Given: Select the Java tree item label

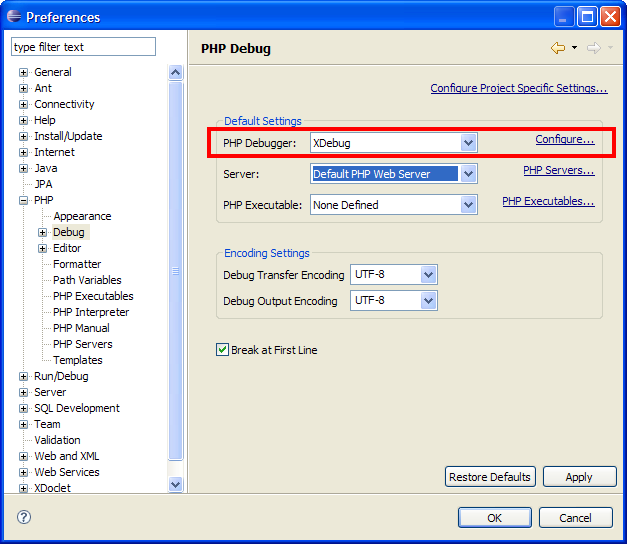Looking at the screenshot, I should pos(46,168).
